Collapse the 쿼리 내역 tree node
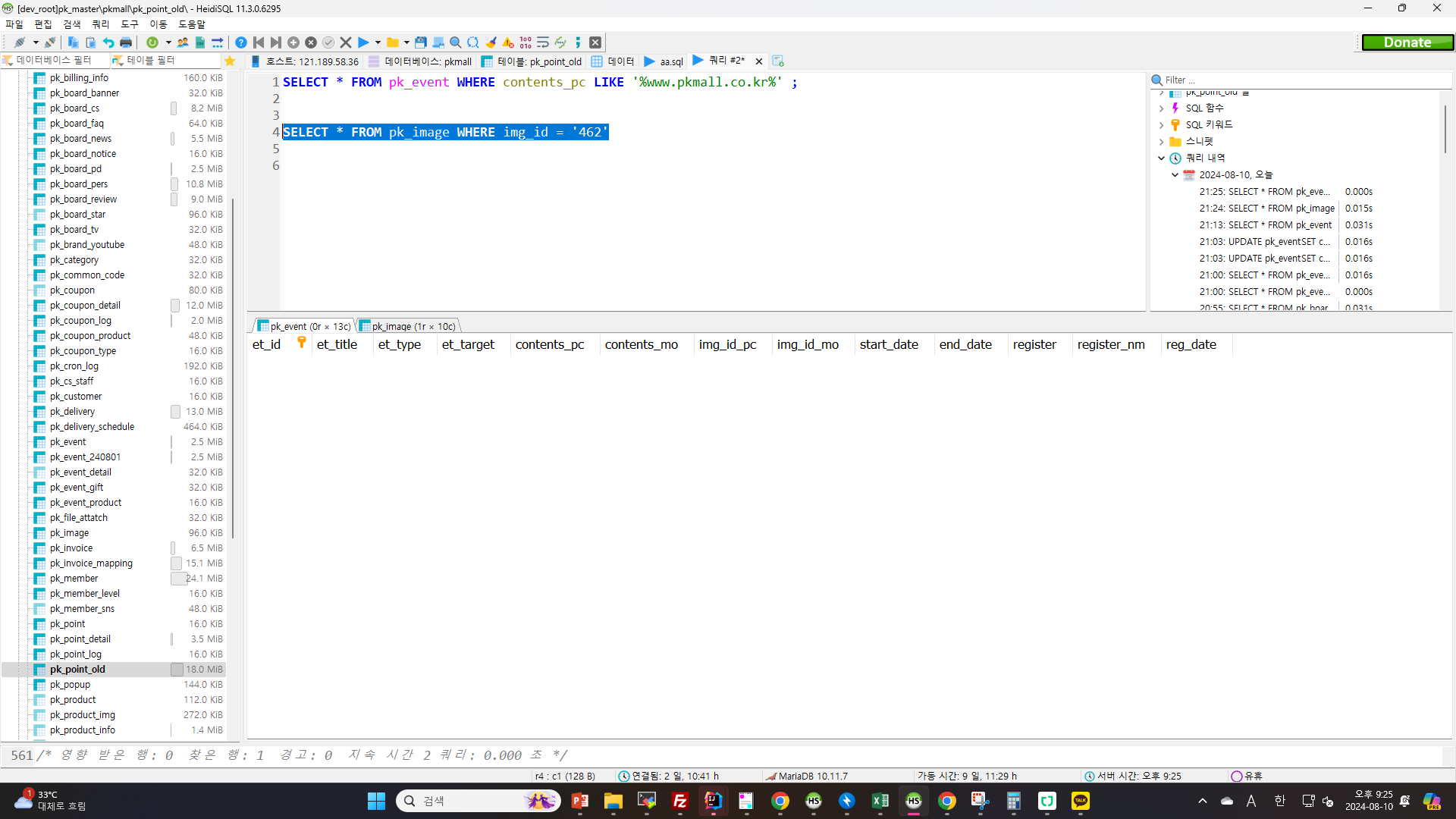Screen dimensions: 1456x819 pos(1161,158)
